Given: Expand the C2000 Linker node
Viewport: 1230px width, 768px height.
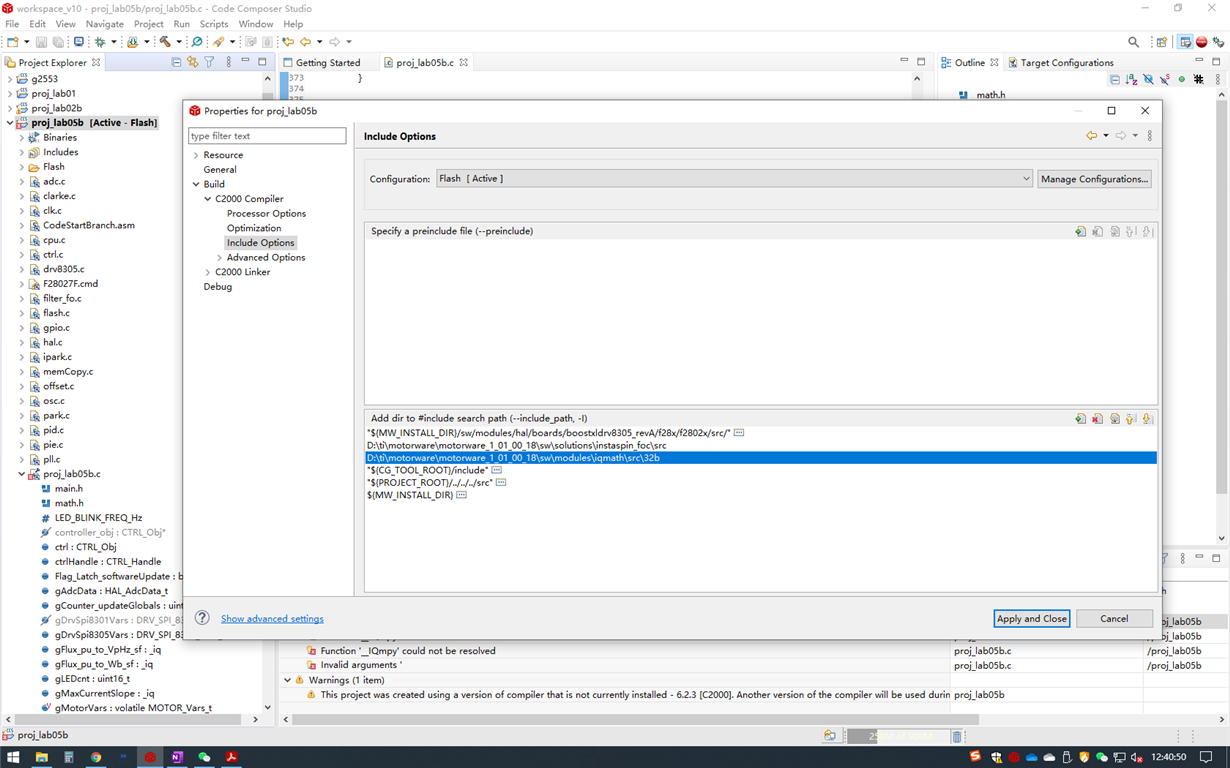Looking at the screenshot, I should point(208,272).
